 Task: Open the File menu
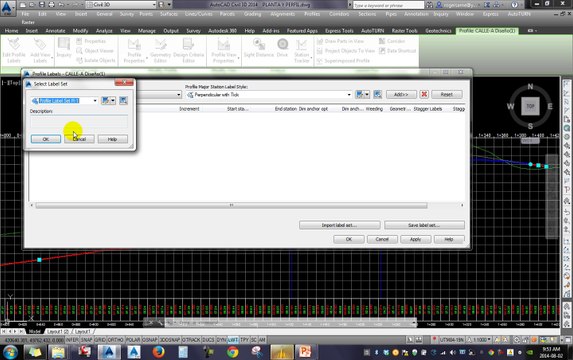click(x=25, y=14)
